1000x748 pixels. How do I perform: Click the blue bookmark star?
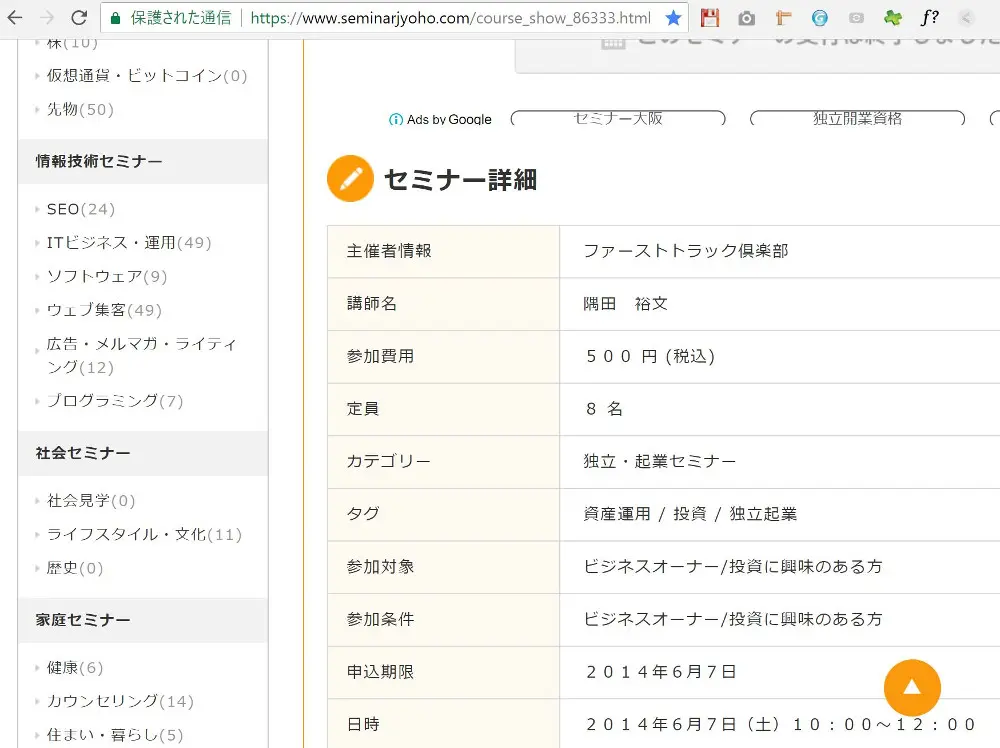674,18
